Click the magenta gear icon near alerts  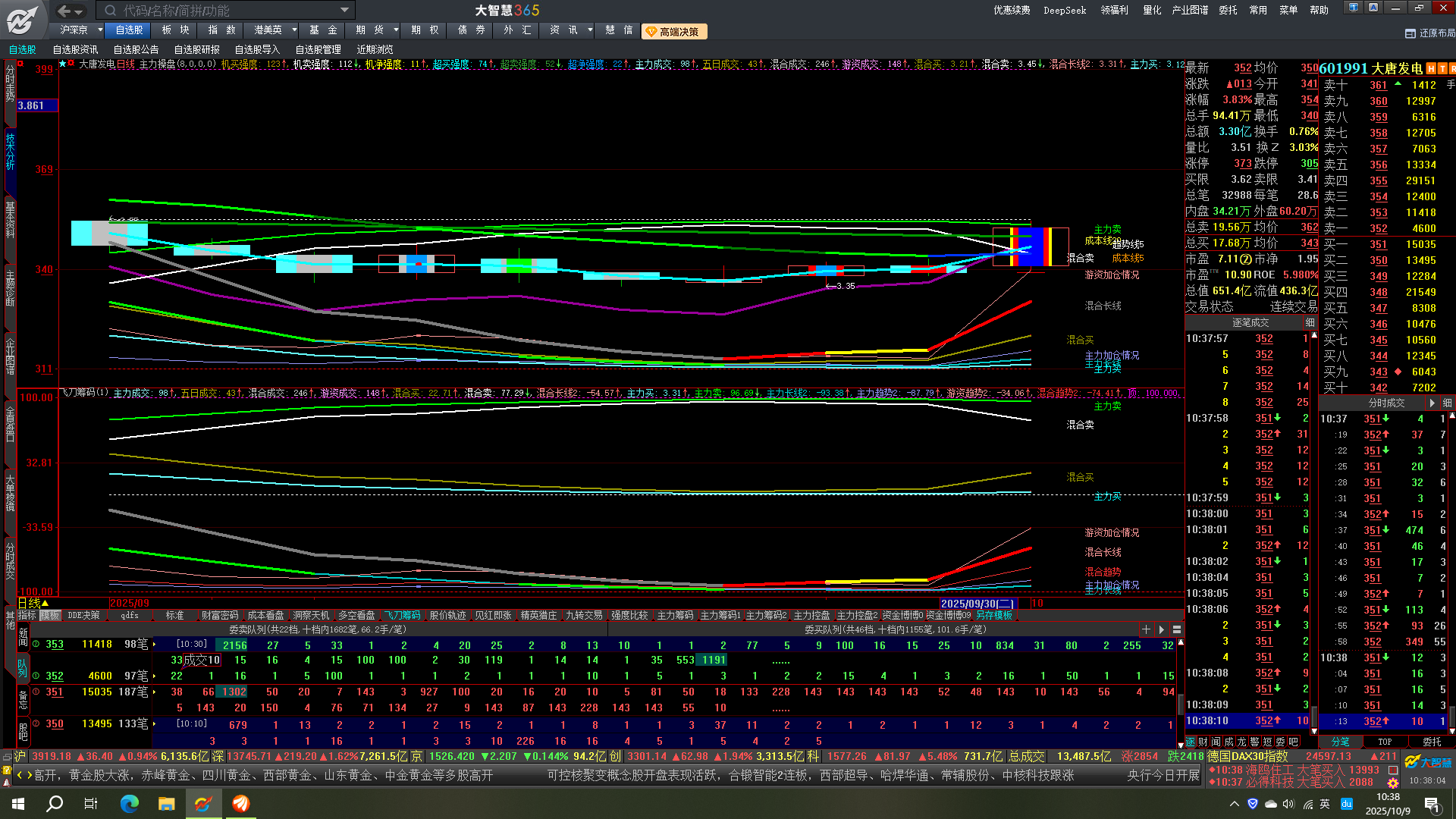pos(1393,783)
